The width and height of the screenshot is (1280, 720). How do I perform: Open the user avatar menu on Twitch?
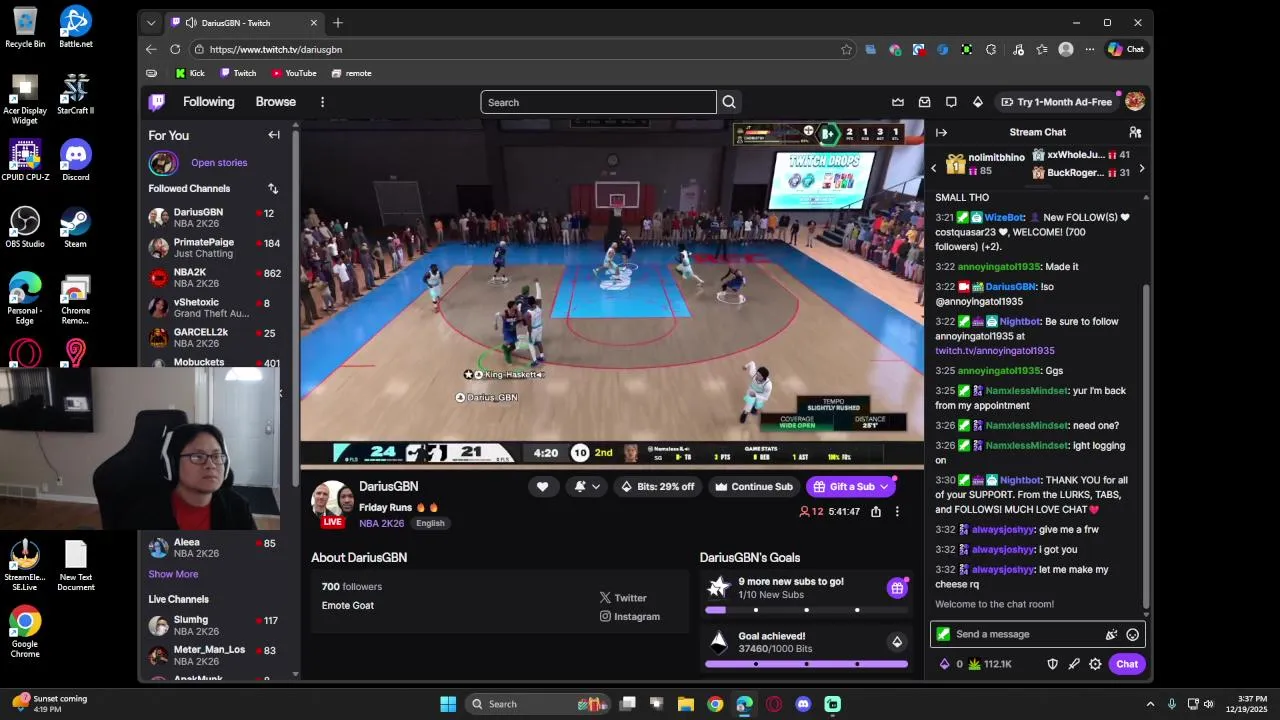point(1135,102)
